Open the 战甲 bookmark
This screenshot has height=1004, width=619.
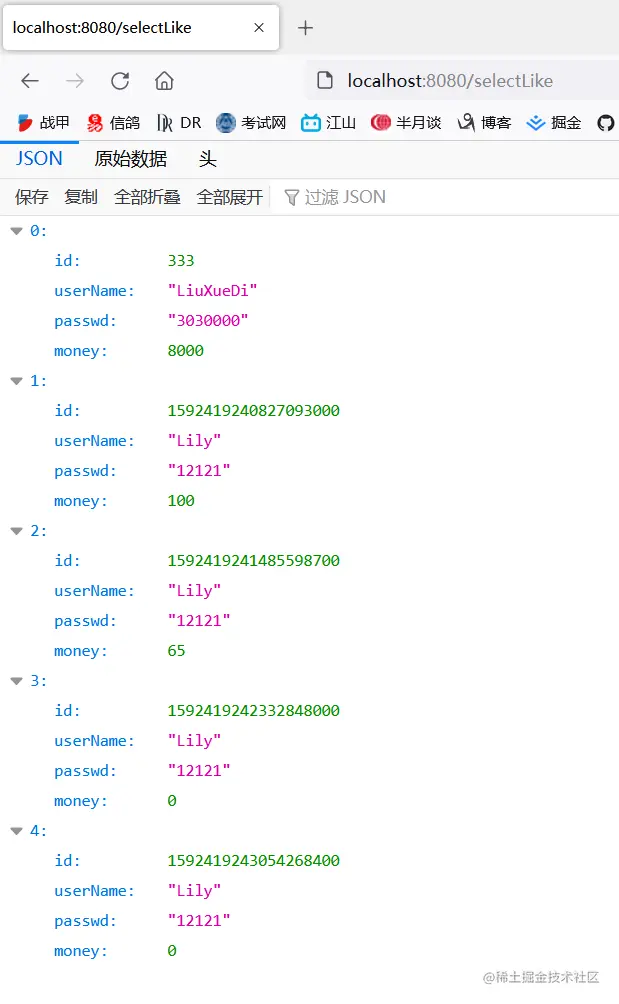(x=44, y=122)
